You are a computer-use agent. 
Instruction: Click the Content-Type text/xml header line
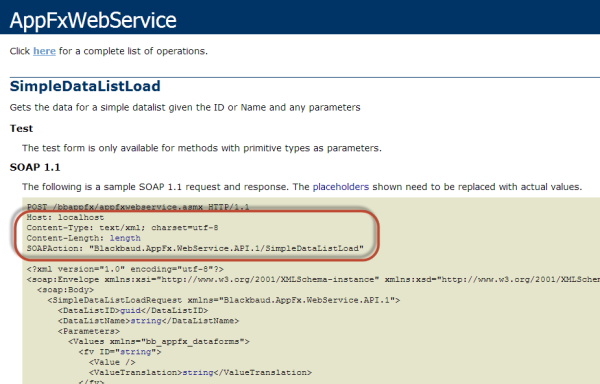click(122, 228)
